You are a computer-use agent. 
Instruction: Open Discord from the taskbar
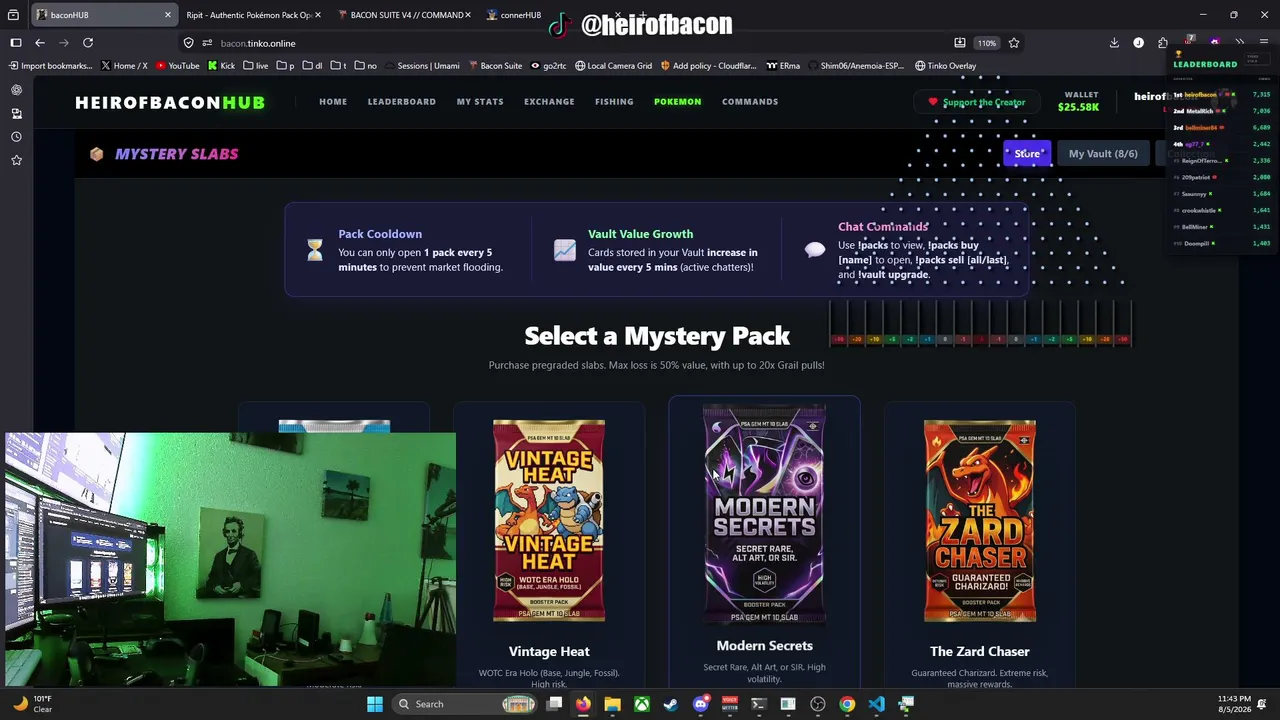tap(700, 704)
